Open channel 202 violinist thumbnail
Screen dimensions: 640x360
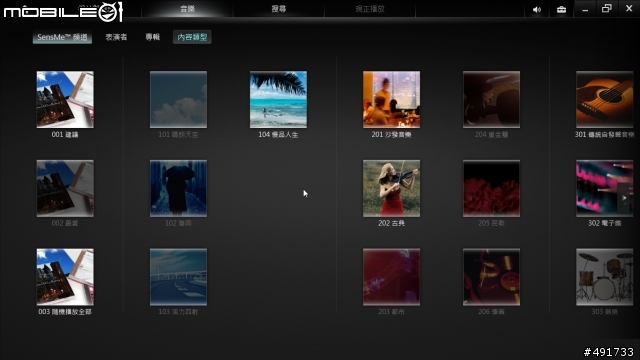[x=391, y=188]
